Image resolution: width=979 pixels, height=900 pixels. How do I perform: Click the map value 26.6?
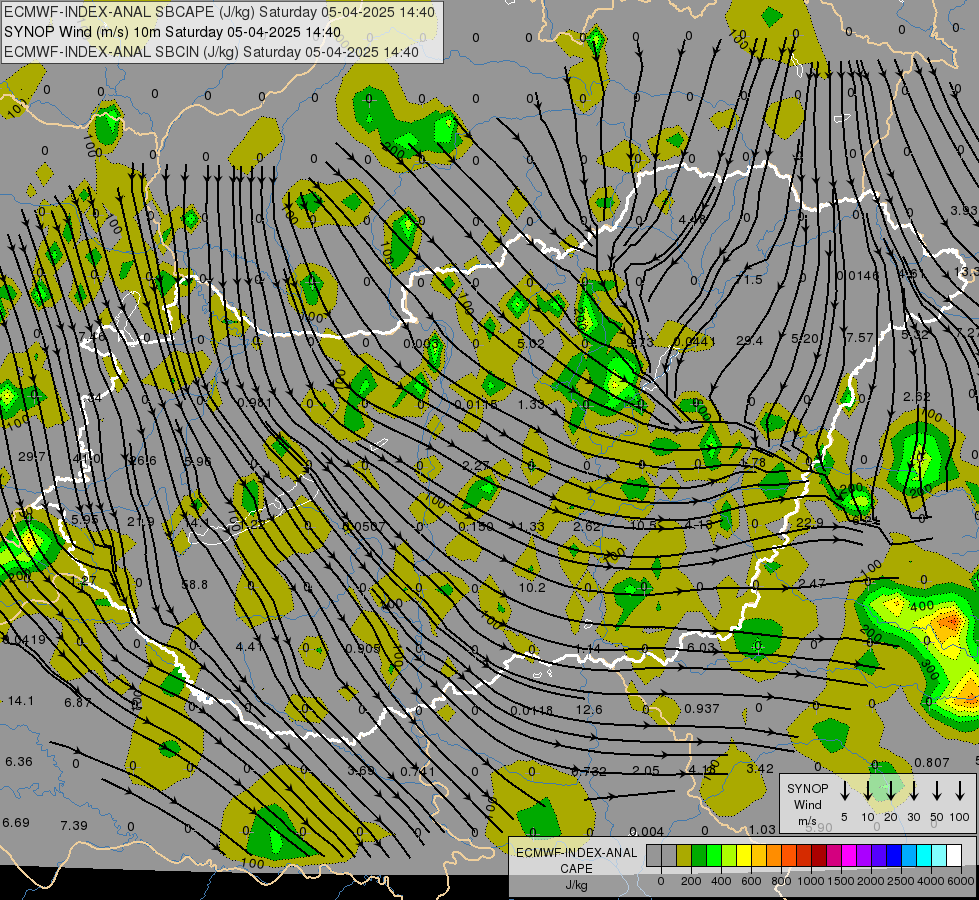point(142,460)
